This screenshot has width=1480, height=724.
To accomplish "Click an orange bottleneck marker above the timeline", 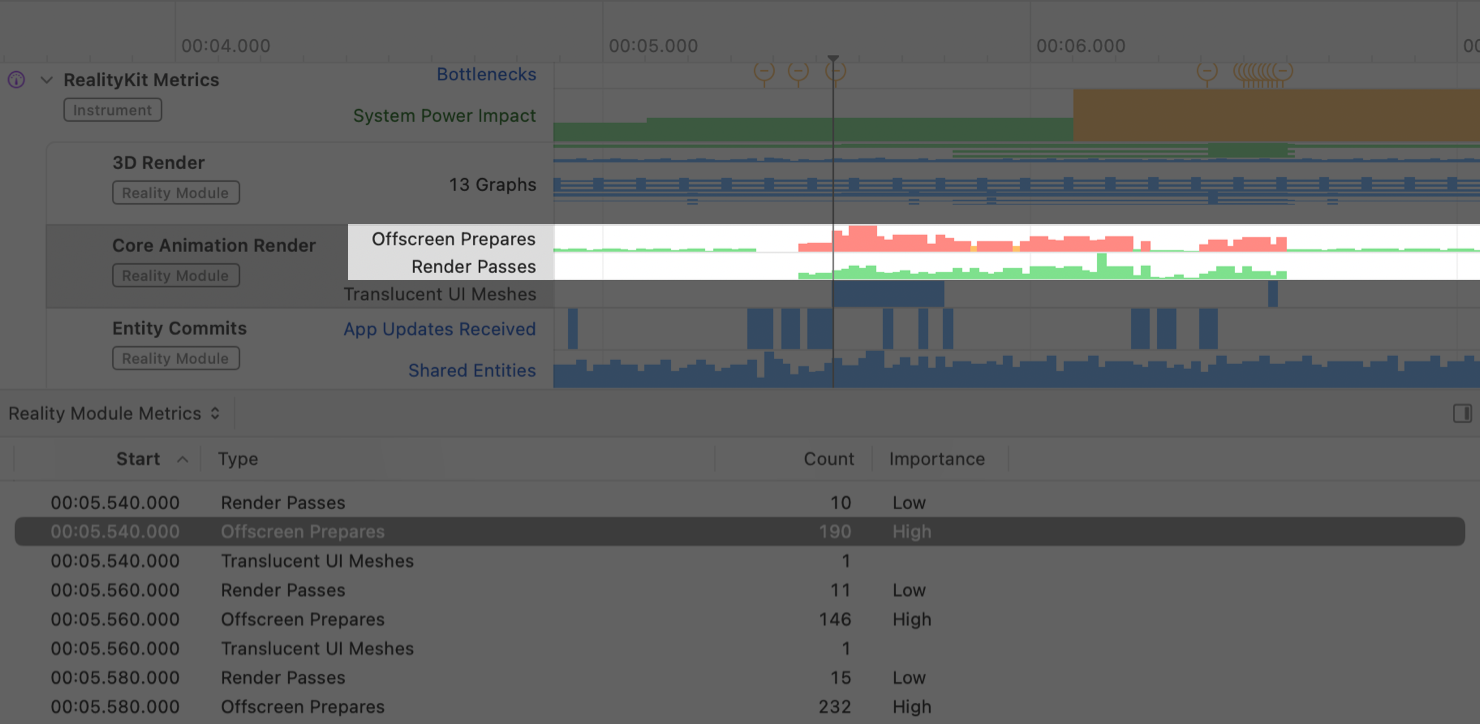I will [x=764, y=71].
